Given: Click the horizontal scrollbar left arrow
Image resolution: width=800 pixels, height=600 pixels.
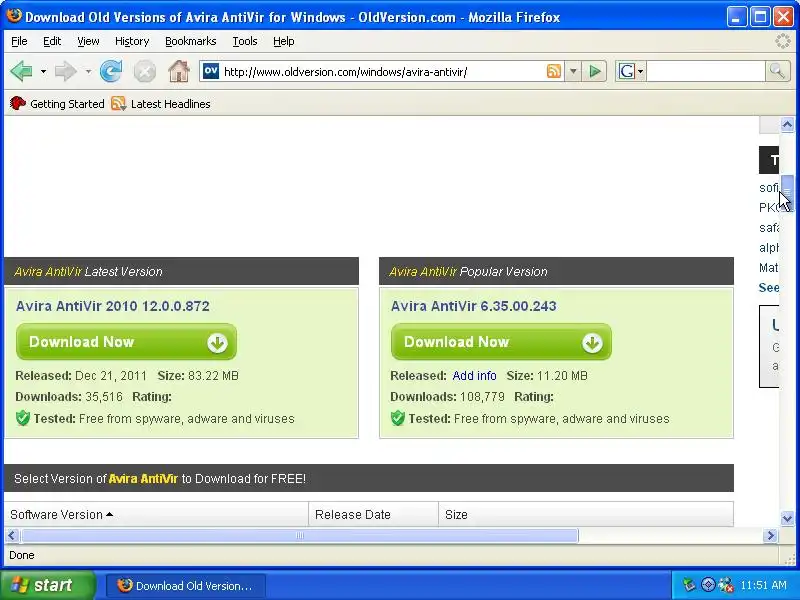Looking at the screenshot, I should tap(12, 536).
